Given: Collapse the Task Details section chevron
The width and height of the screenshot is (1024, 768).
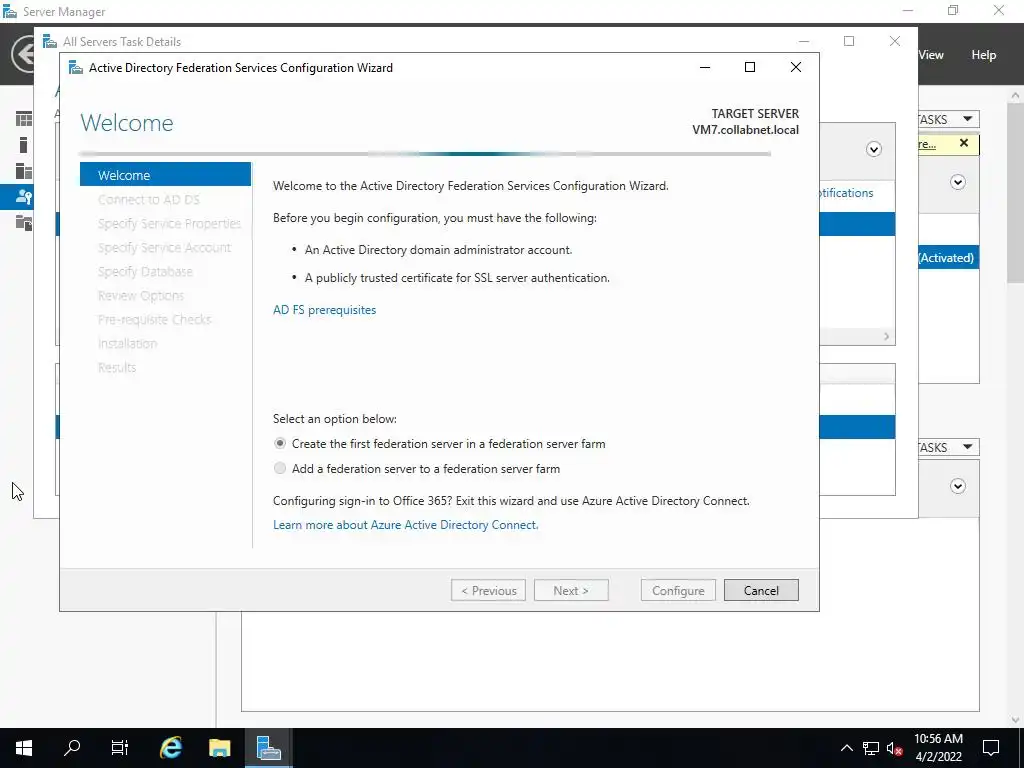Looking at the screenshot, I should tap(874, 150).
